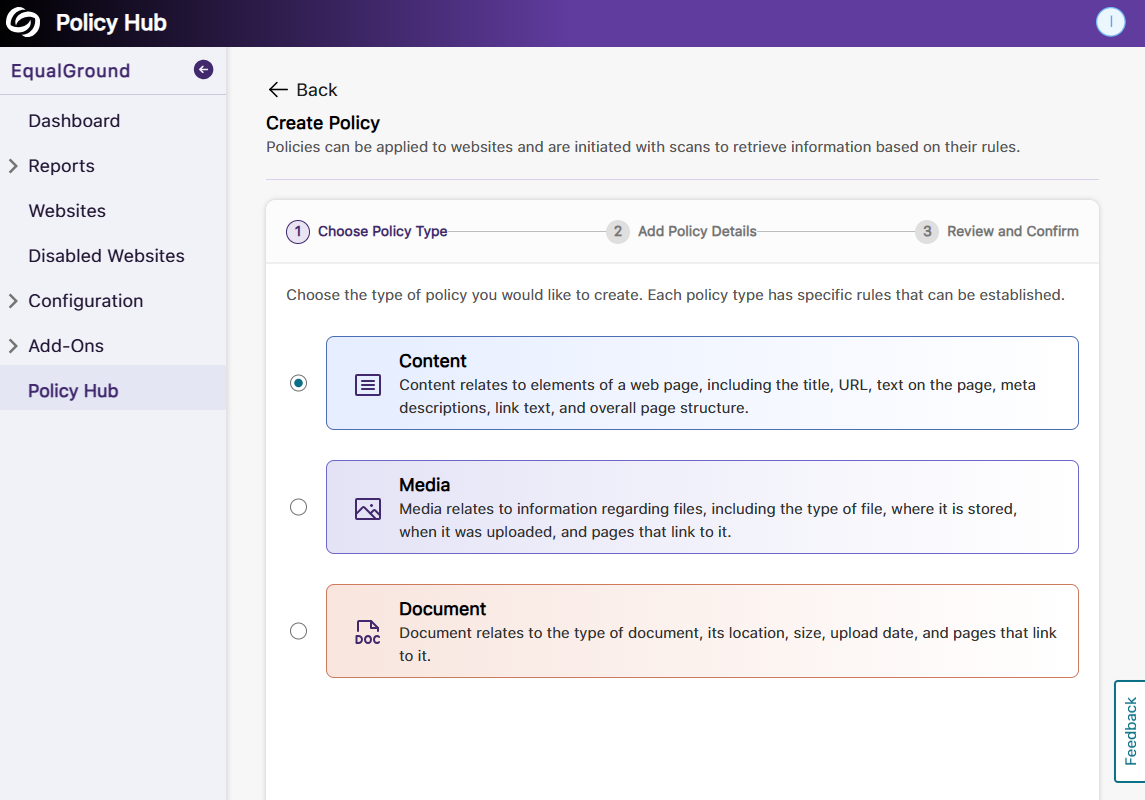Viewport: 1145px width, 800px height.
Task: Select the Document radio button
Action: pos(298,631)
